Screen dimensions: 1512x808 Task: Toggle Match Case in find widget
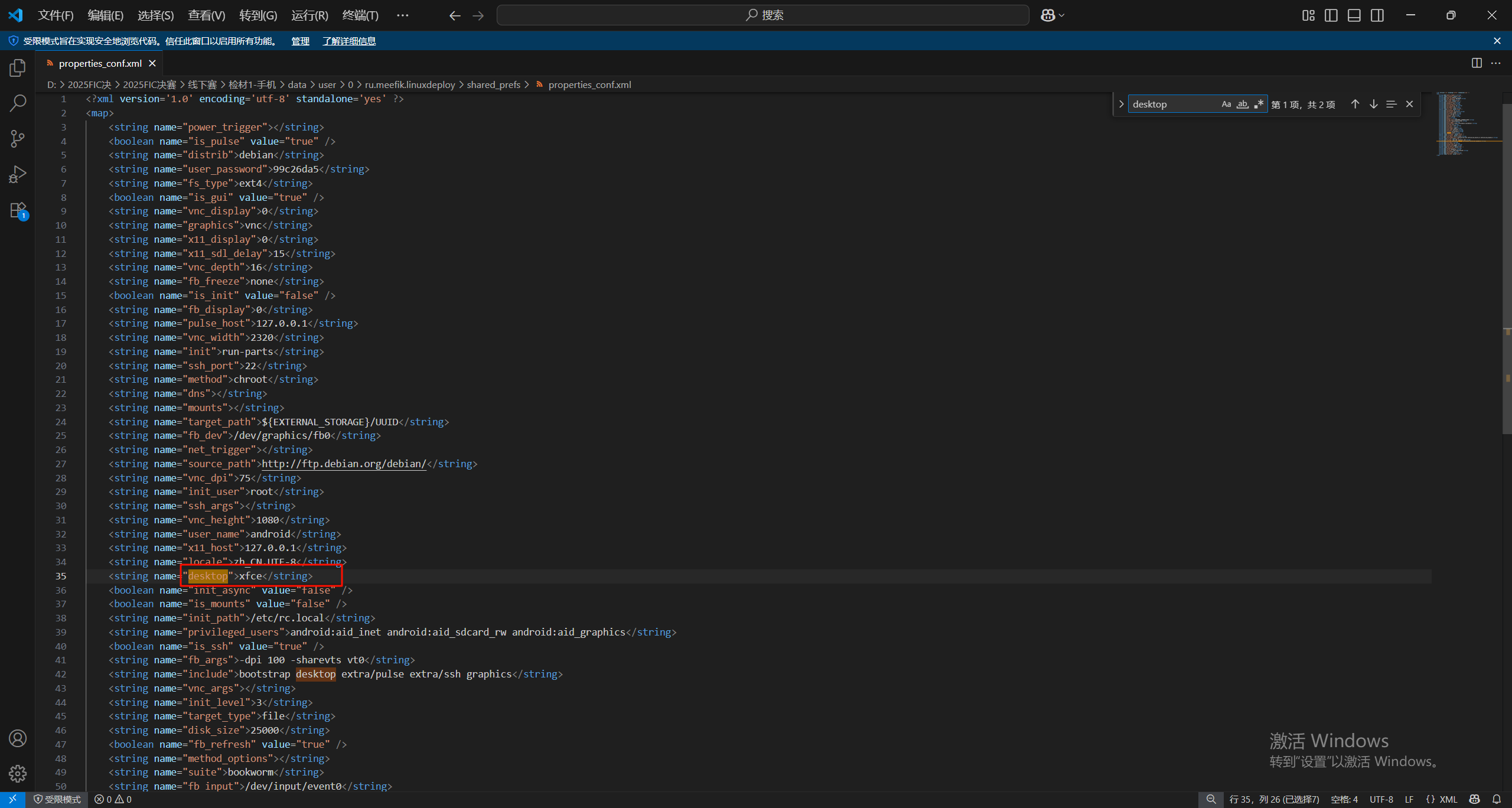point(1226,104)
